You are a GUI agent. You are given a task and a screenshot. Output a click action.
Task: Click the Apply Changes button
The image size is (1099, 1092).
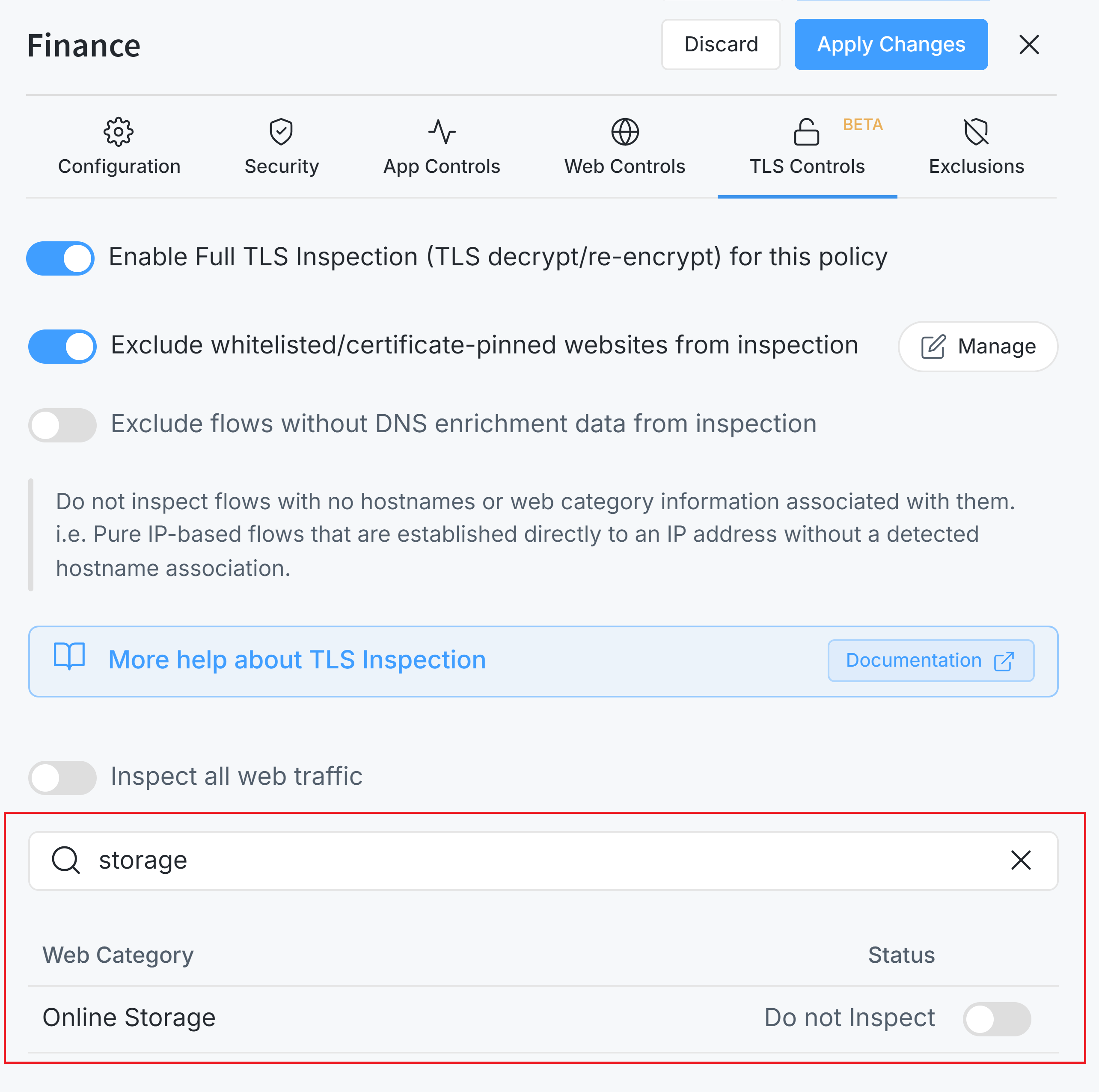[x=891, y=45]
